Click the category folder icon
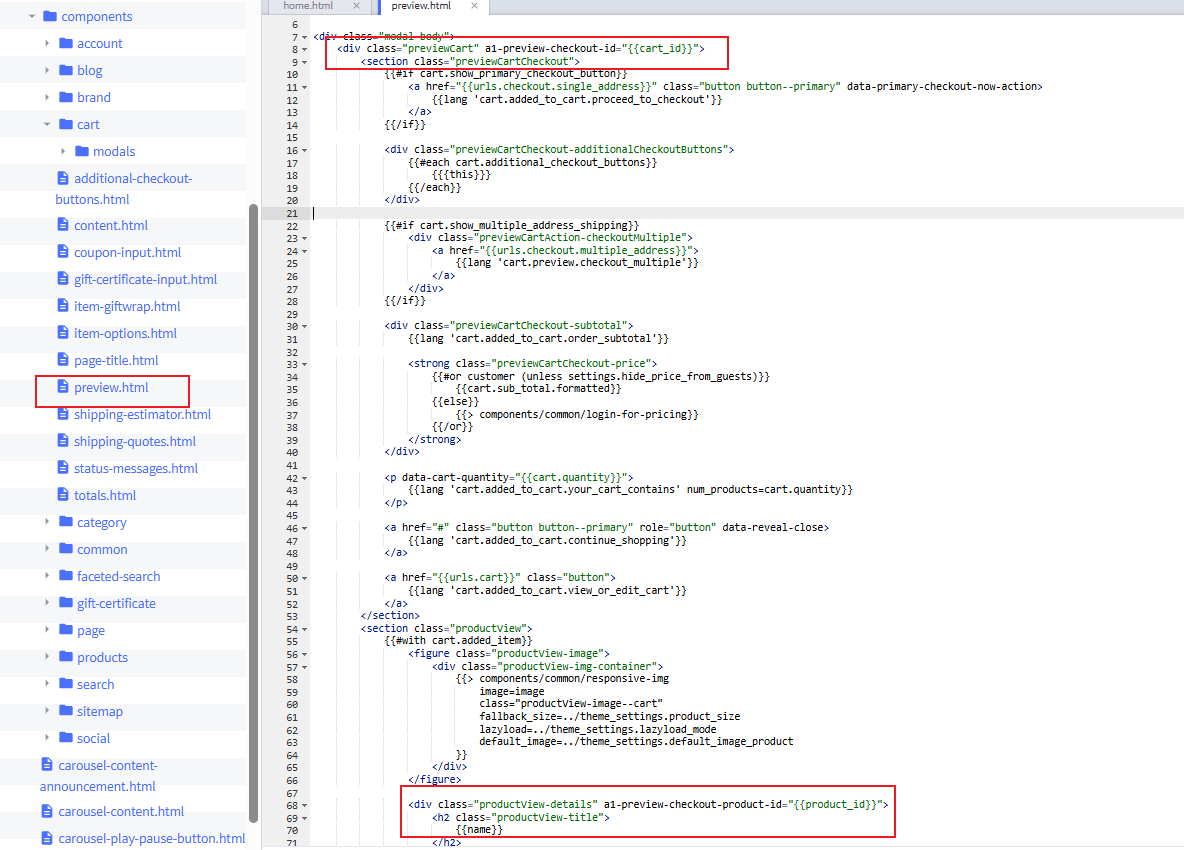The width and height of the screenshot is (1184, 850). pos(66,522)
